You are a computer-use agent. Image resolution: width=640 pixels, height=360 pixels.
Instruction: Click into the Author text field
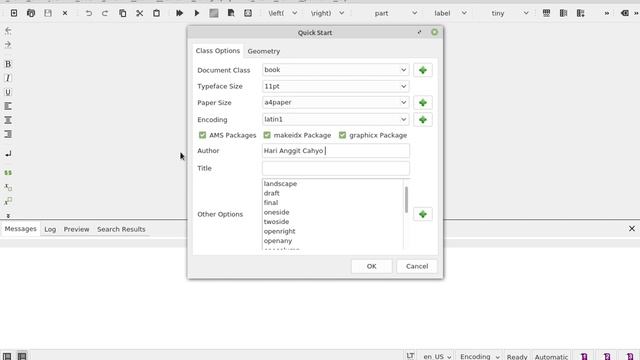336,151
